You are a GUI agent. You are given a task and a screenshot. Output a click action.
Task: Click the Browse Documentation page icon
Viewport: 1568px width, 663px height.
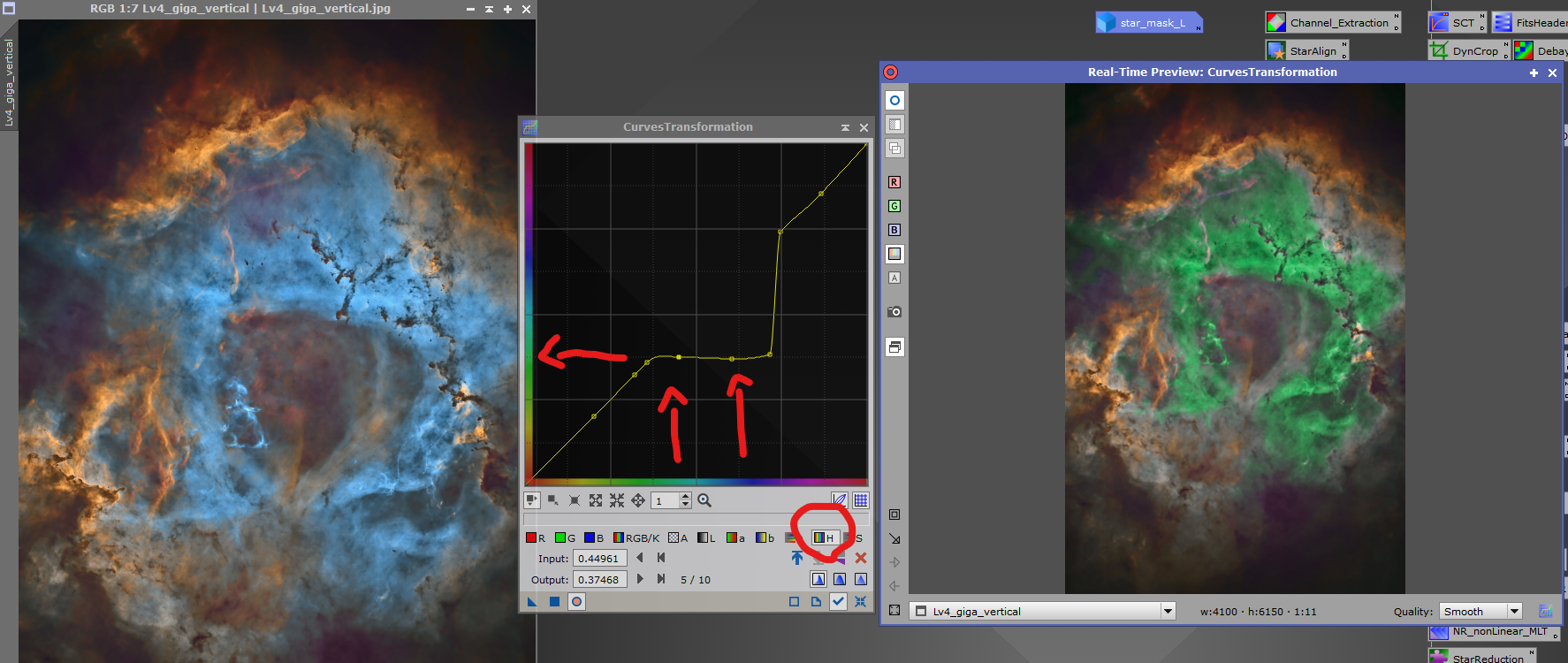(x=816, y=601)
